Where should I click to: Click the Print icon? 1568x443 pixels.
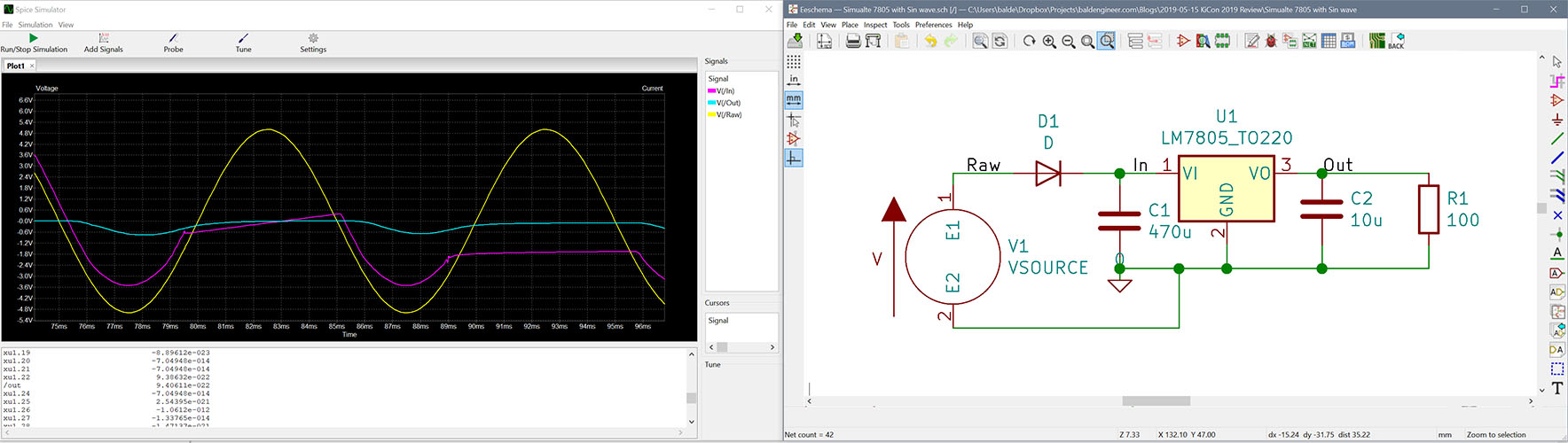853,41
